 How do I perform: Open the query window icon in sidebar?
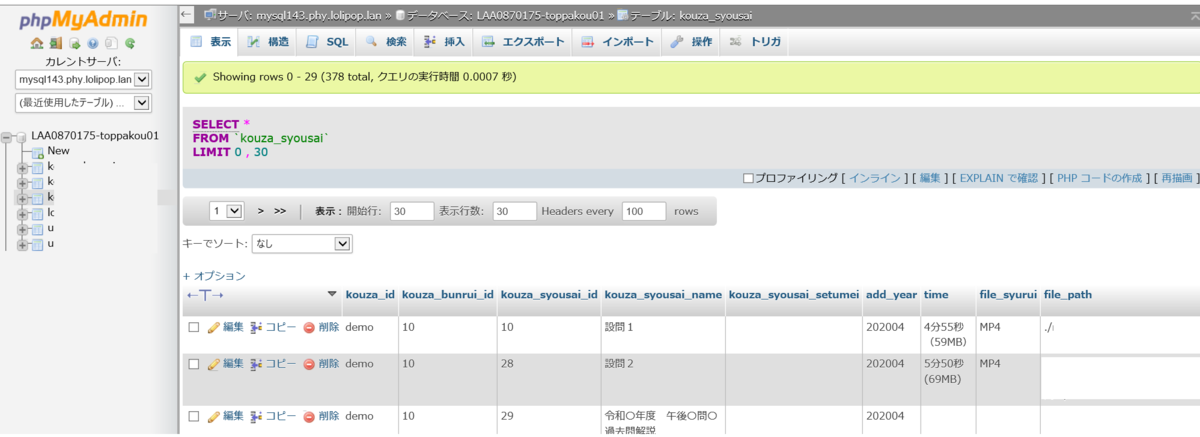(74, 43)
